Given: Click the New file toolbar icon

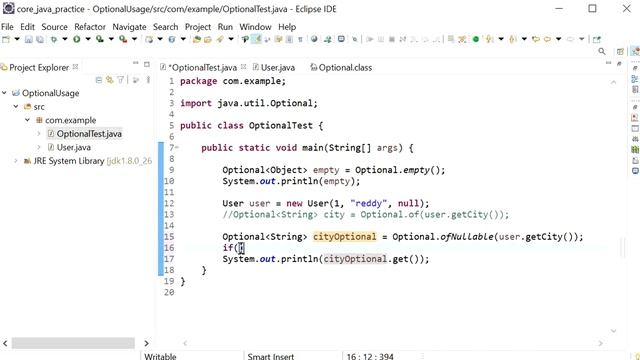Looking at the screenshot, I should click(x=6, y=39).
